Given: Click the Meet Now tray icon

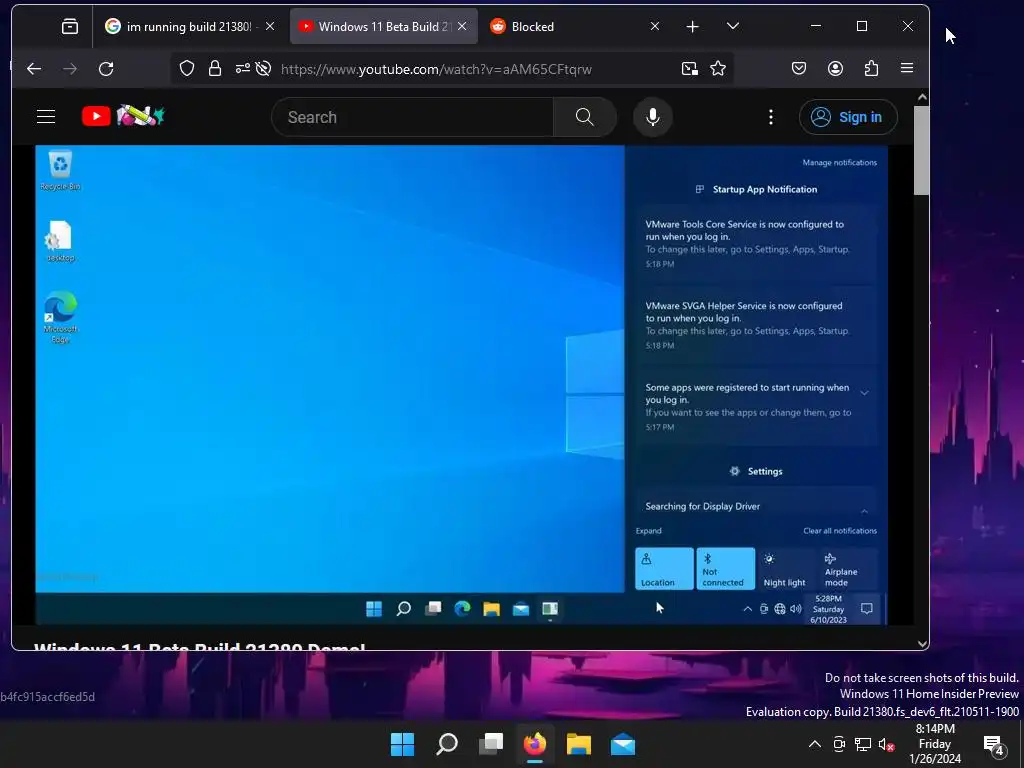Looking at the screenshot, I should (x=839, y=744).
